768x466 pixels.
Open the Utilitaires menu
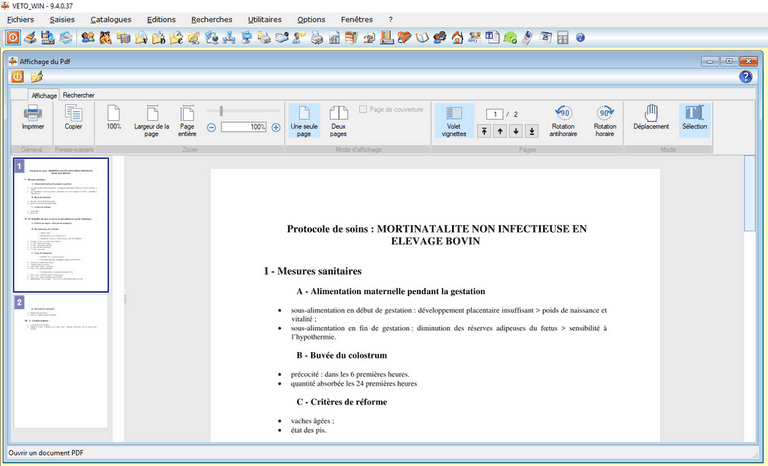[264, 20]
